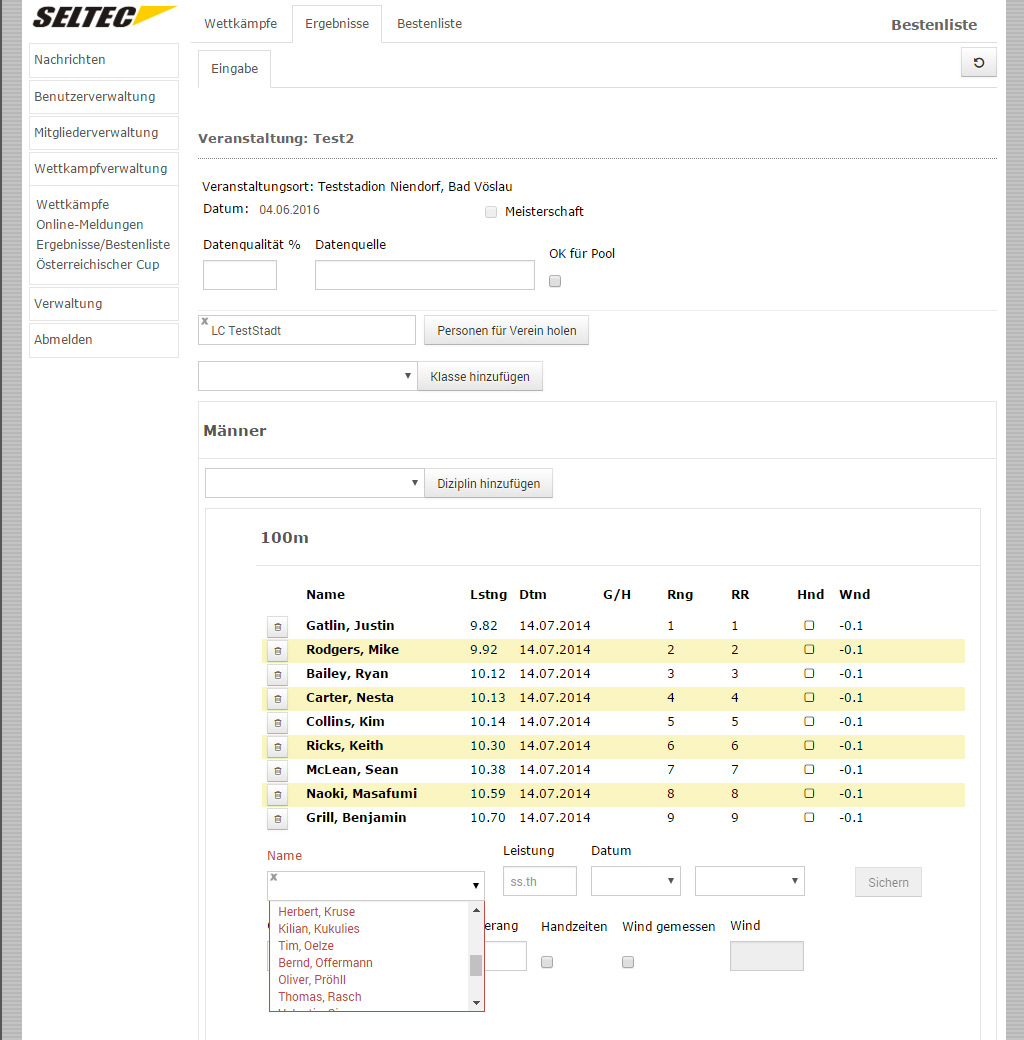Check the Wind gemessen checkbox
This screenshot has height=1040, width=1024.
click(x=628, y=962)
